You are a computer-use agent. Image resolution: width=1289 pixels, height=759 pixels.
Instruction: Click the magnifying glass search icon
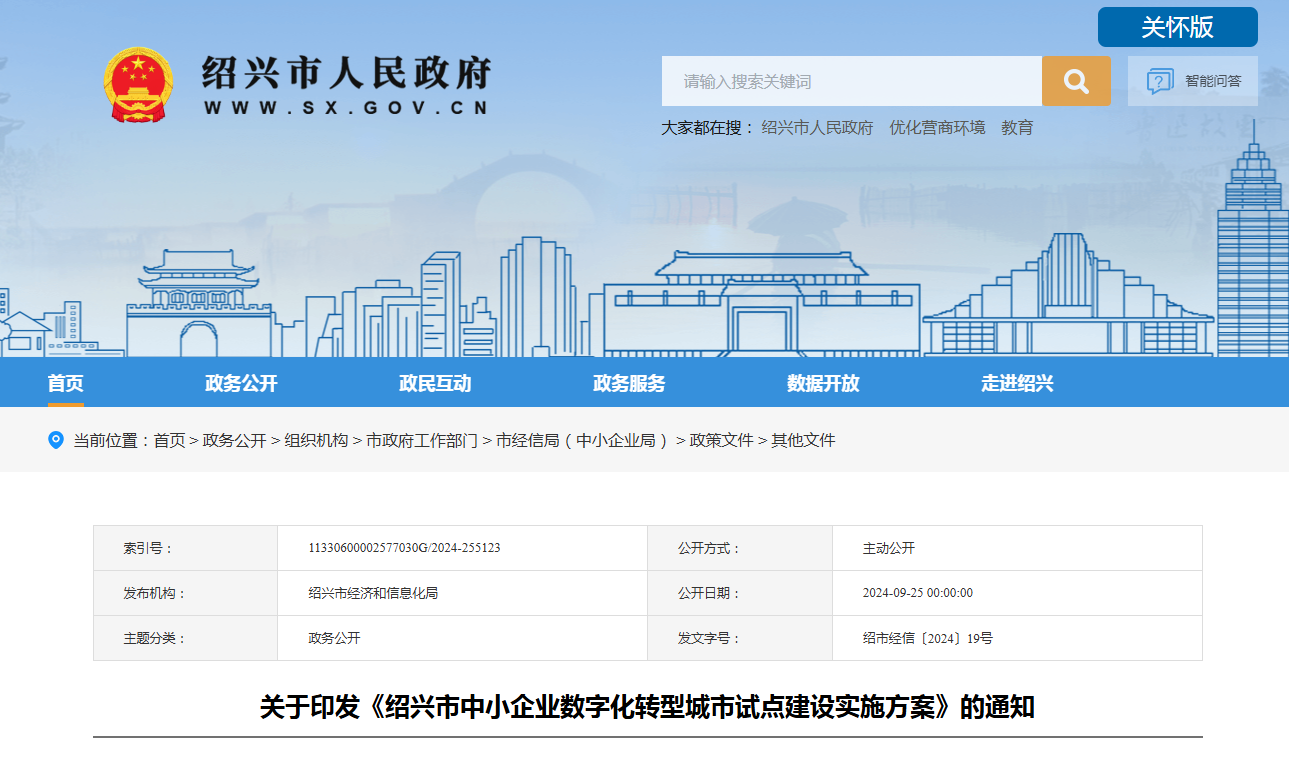click(x=1076, y=81)
